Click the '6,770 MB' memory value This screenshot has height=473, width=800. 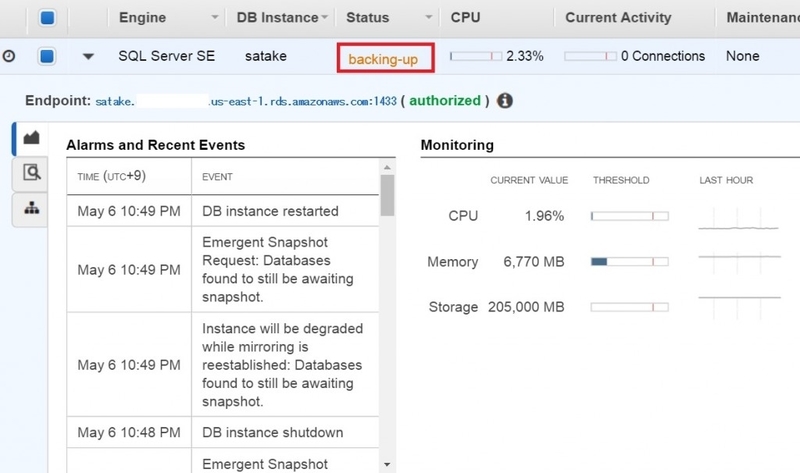[x=534, y=262]
